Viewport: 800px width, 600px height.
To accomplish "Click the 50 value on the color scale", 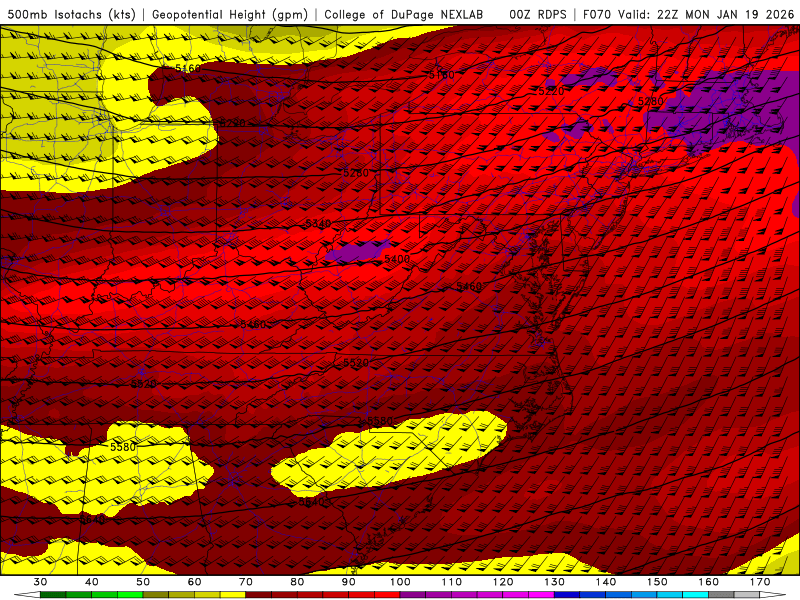I will 143,582.
